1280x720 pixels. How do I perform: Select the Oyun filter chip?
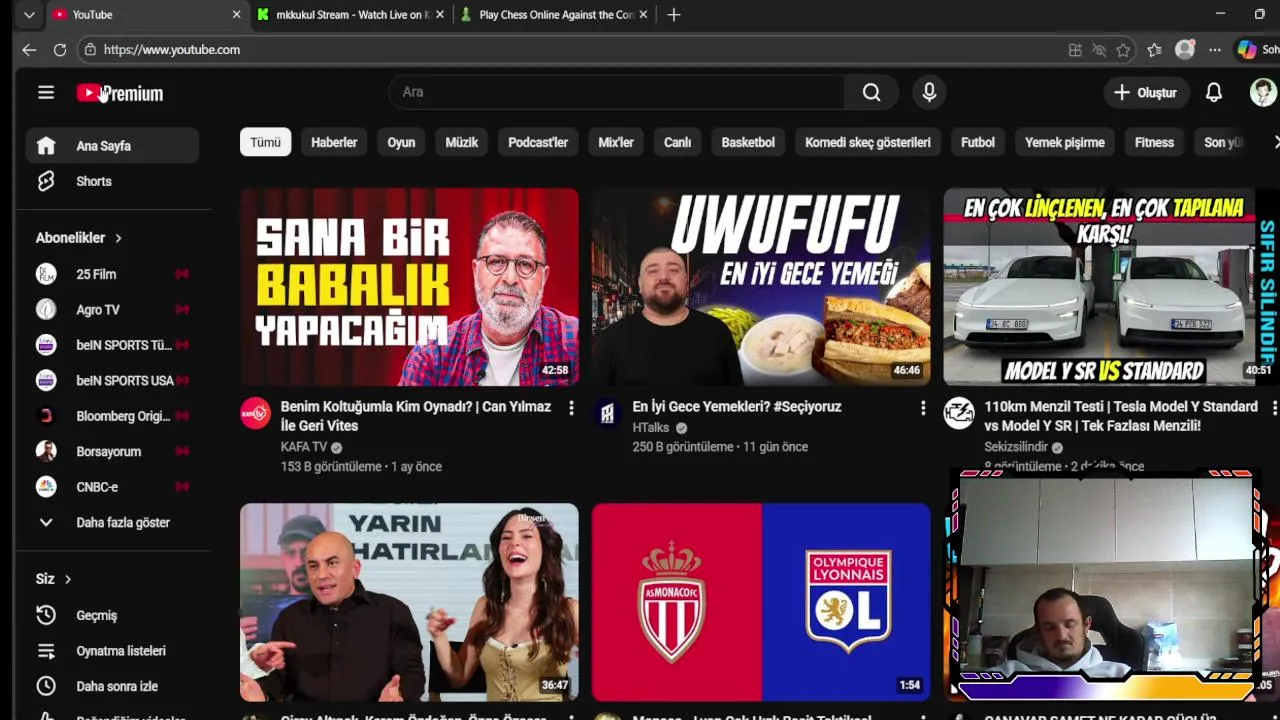coord(401,142)
